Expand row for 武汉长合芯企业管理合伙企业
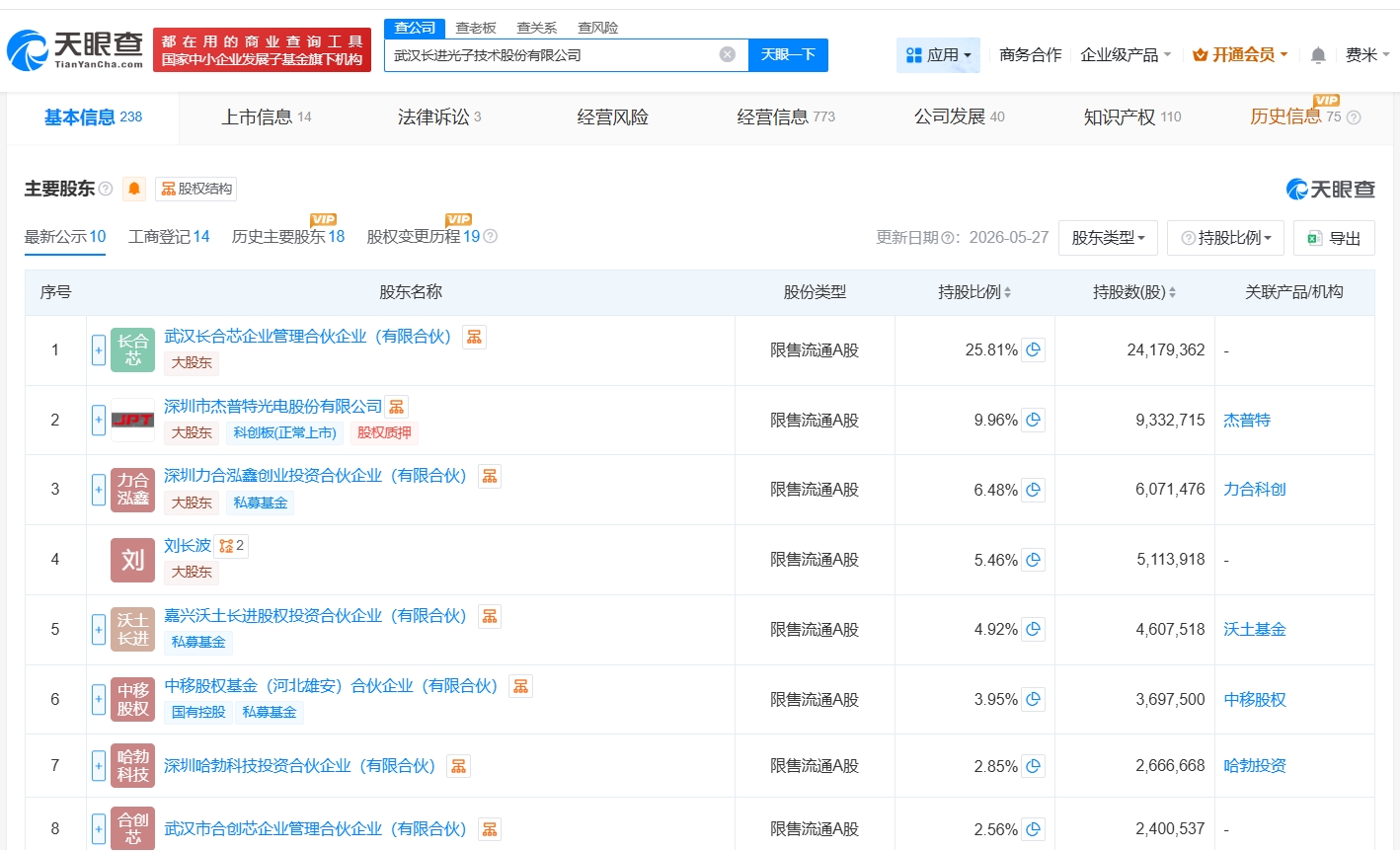This screenshot has width=1400, height=851. pyautogui.click(x=99, y=350)
